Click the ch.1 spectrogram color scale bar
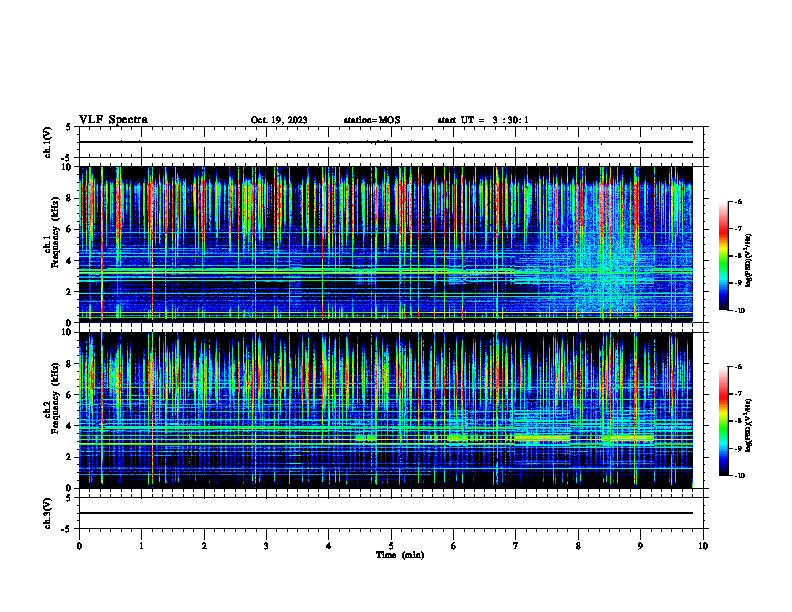This screenshot has width=792, height=612. tap(724, 256)
